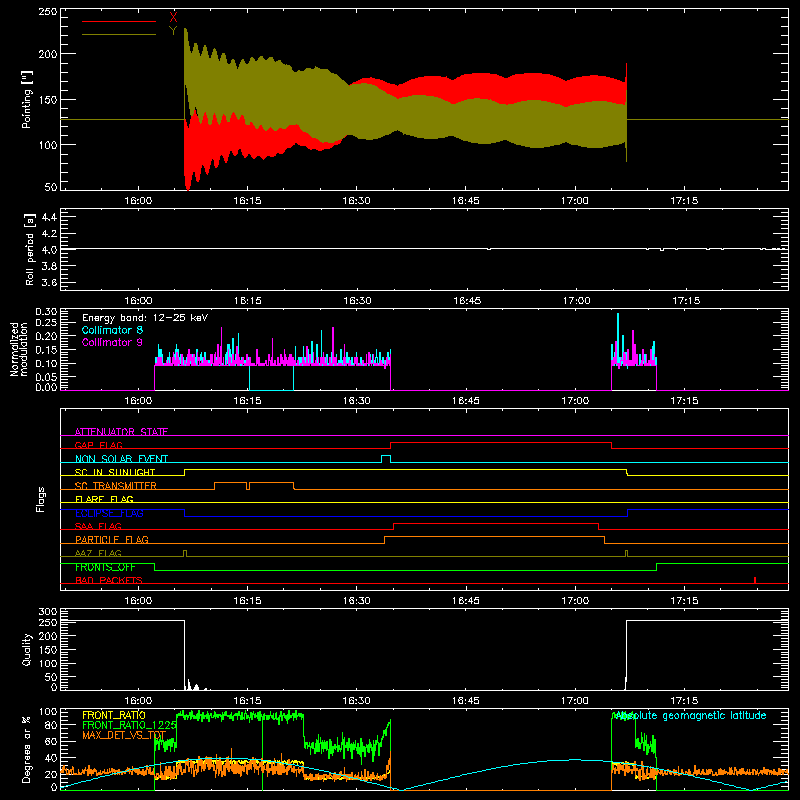Click the NON_SOLAR_EVENT flag label
This screenshot has width=800, height=800.
coord(121,459)
